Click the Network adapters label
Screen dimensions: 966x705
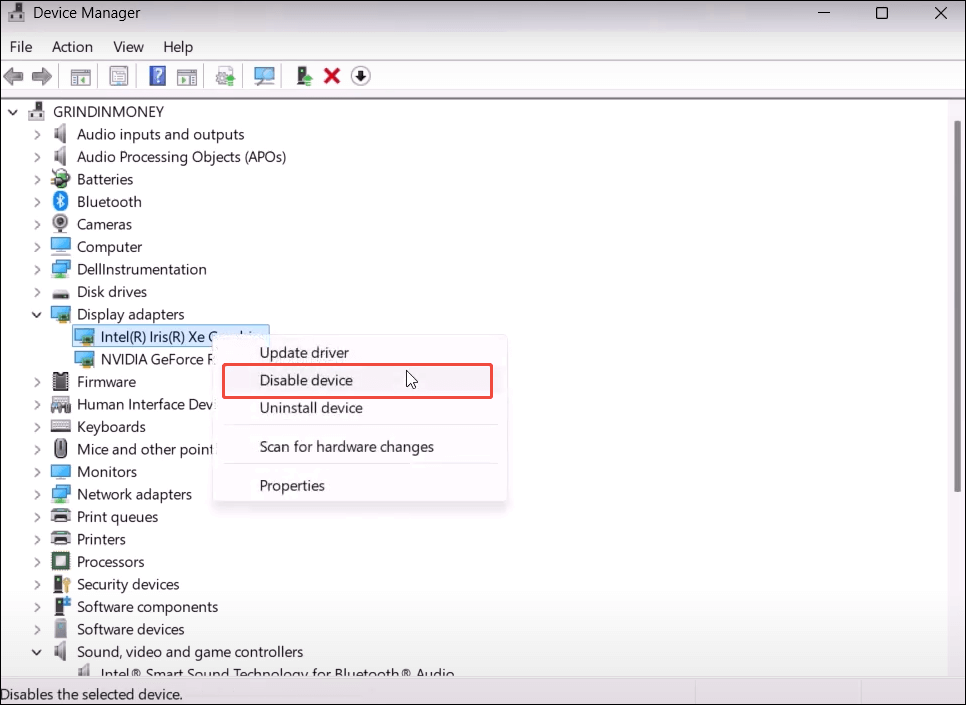pos(134,494)
